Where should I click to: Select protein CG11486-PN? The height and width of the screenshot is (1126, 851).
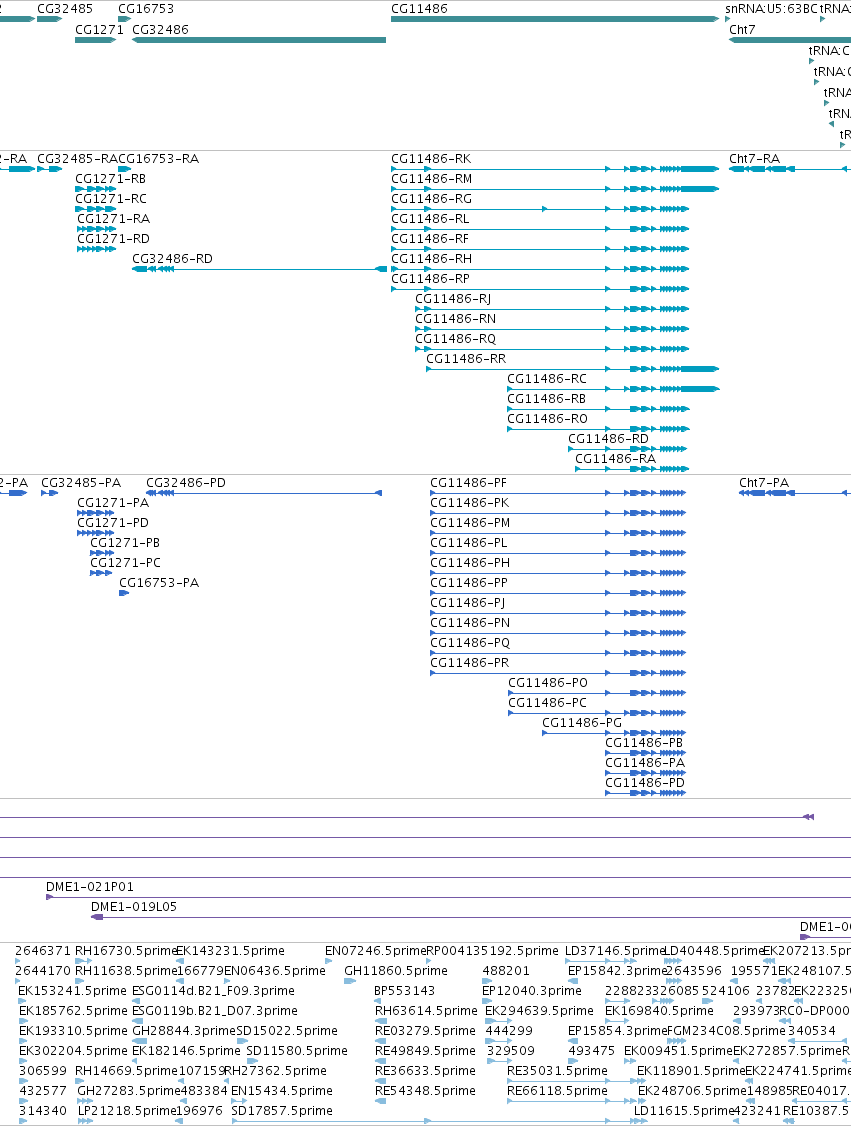[x=470, y=623]
